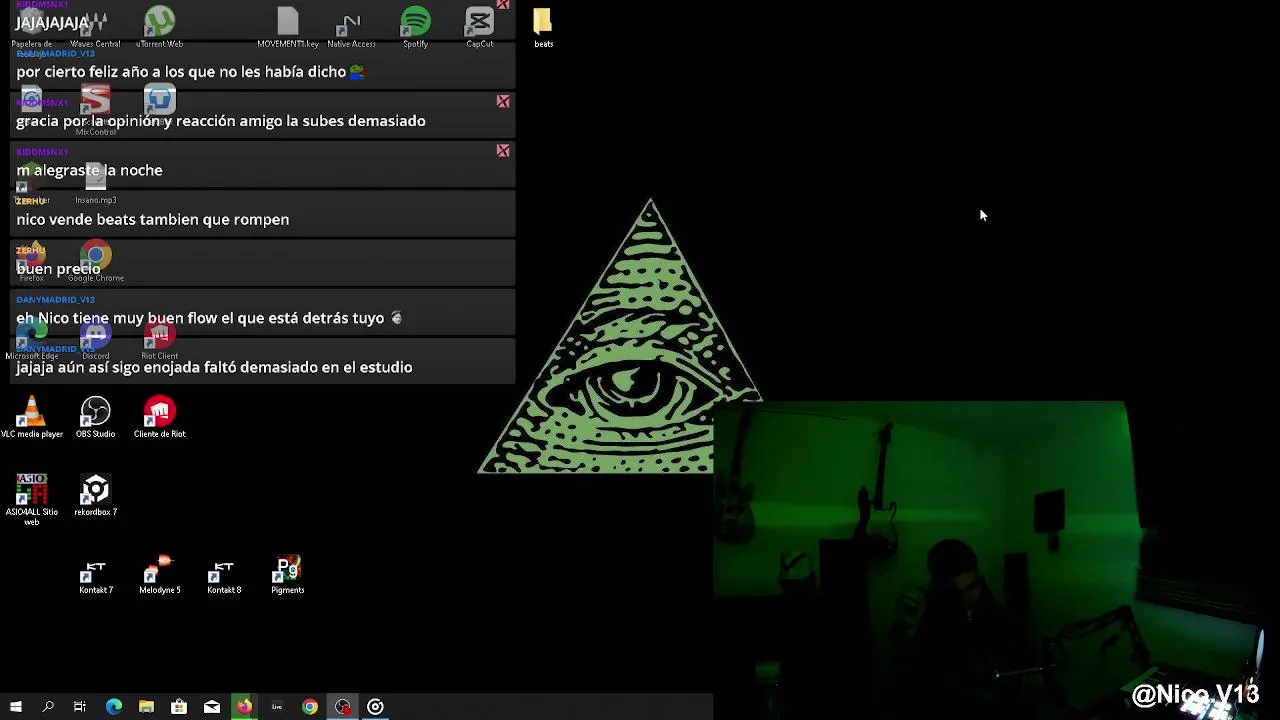Image resolution: width=1280 pixels, height=720 pixels.
Task: Launch Spotify from the desktop
Action: click(415, 27)
